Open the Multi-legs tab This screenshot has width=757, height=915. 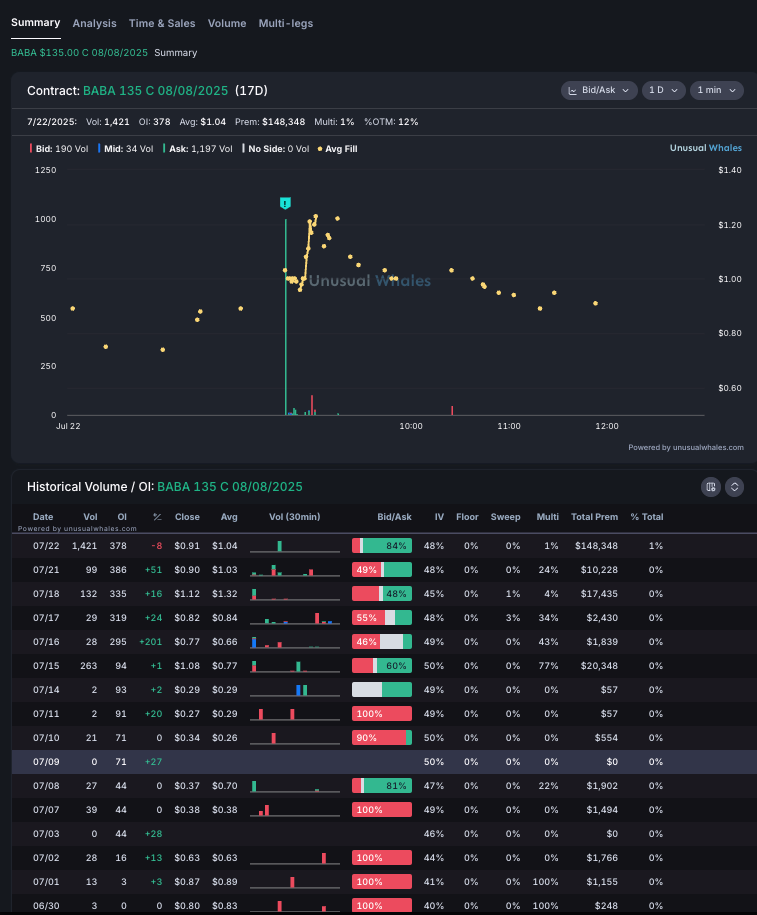(x=285, y=23)
